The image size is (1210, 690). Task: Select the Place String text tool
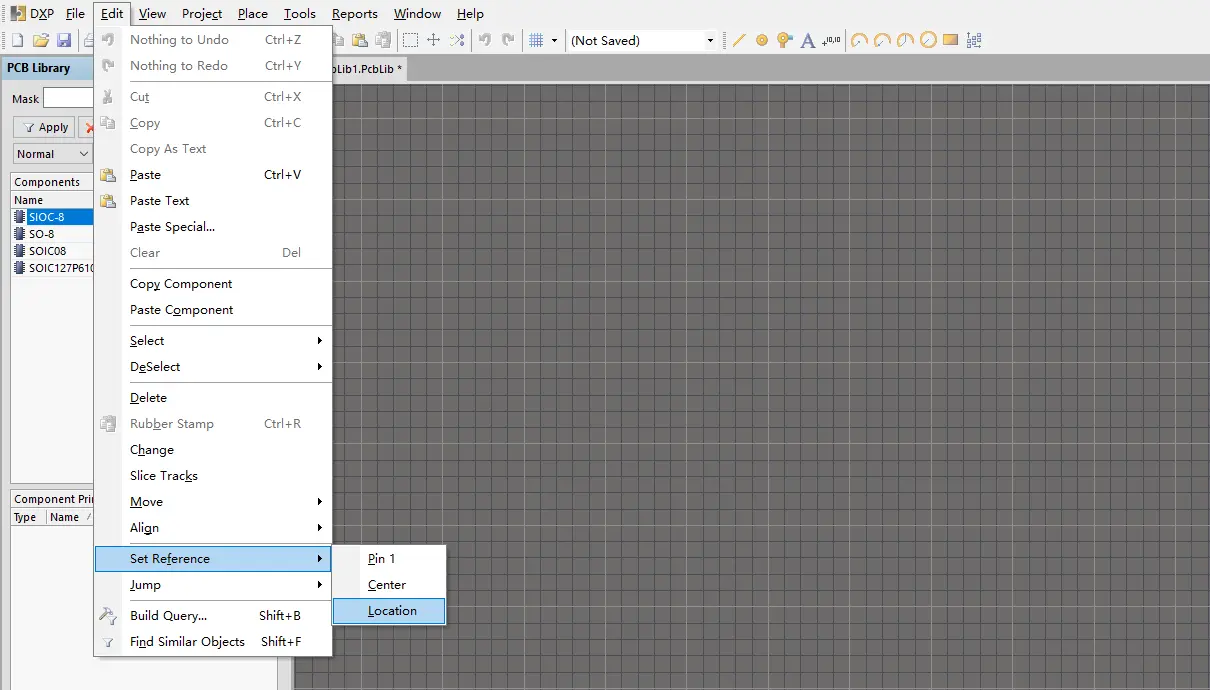click(808, 41)
